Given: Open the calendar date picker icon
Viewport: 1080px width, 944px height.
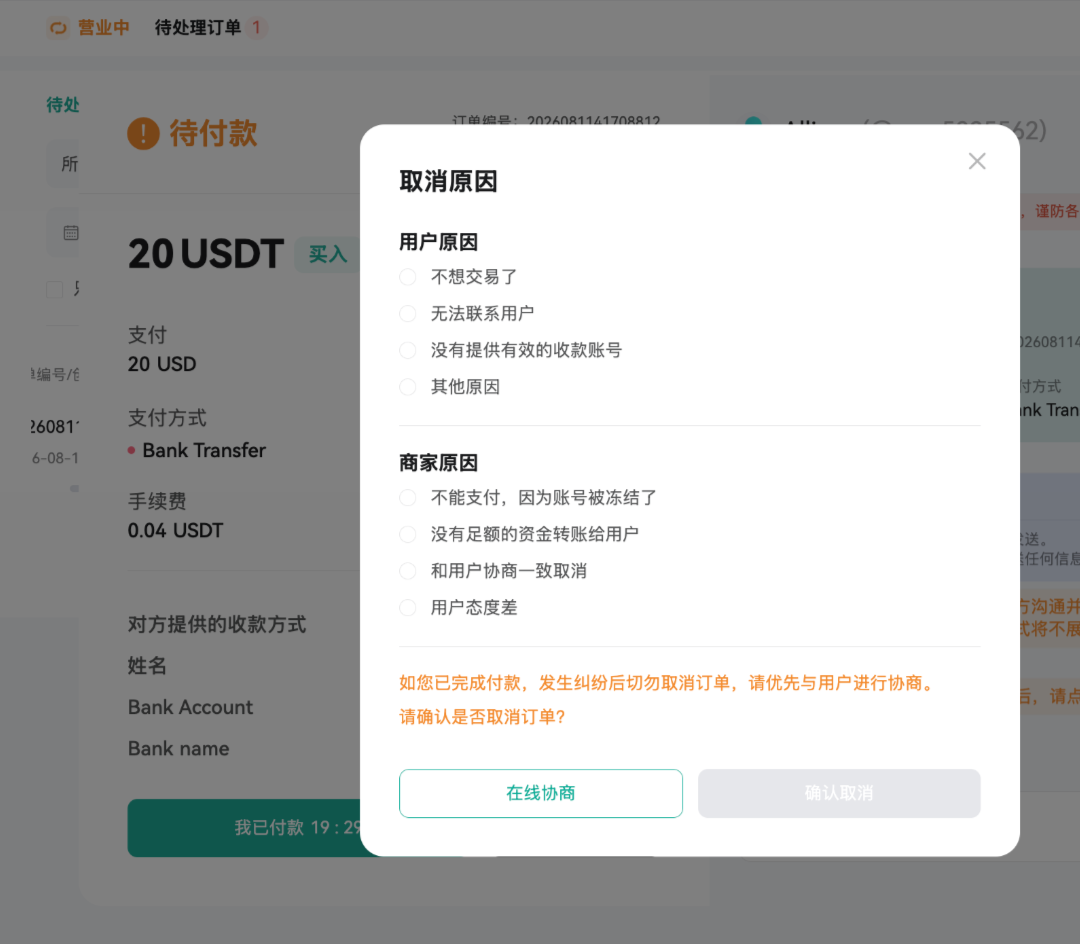Looking at the screenshot, I should [x=71, y=233].
